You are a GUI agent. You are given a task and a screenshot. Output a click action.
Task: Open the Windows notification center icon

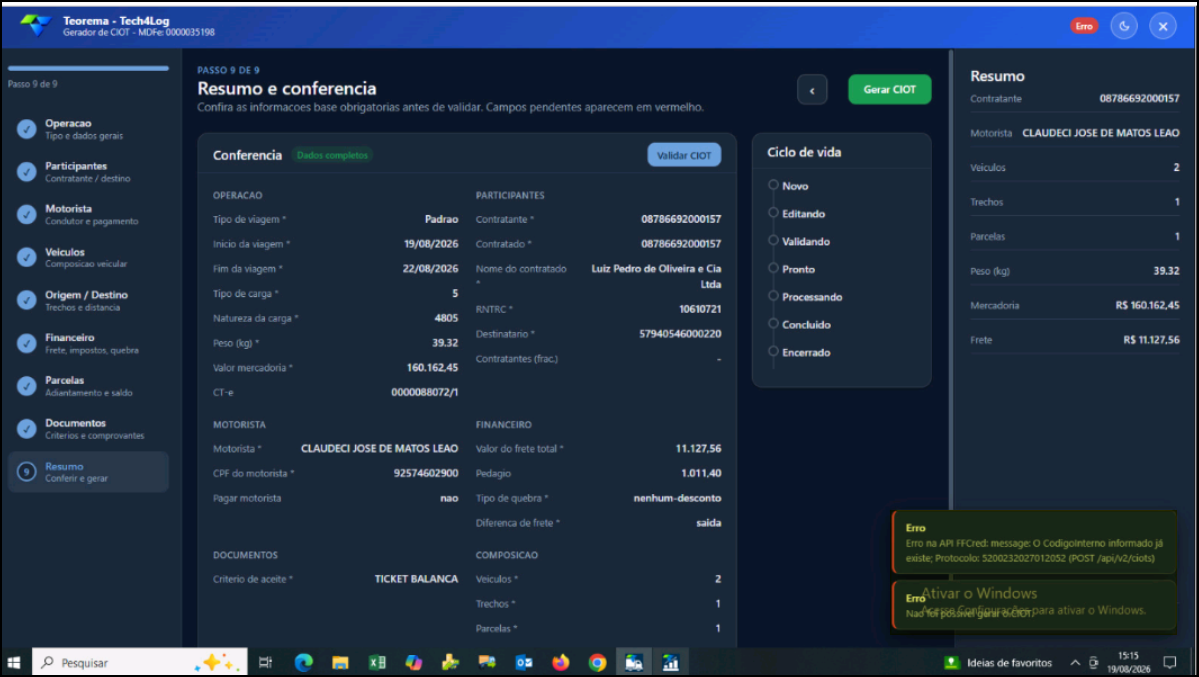(x=1170, y=662)
